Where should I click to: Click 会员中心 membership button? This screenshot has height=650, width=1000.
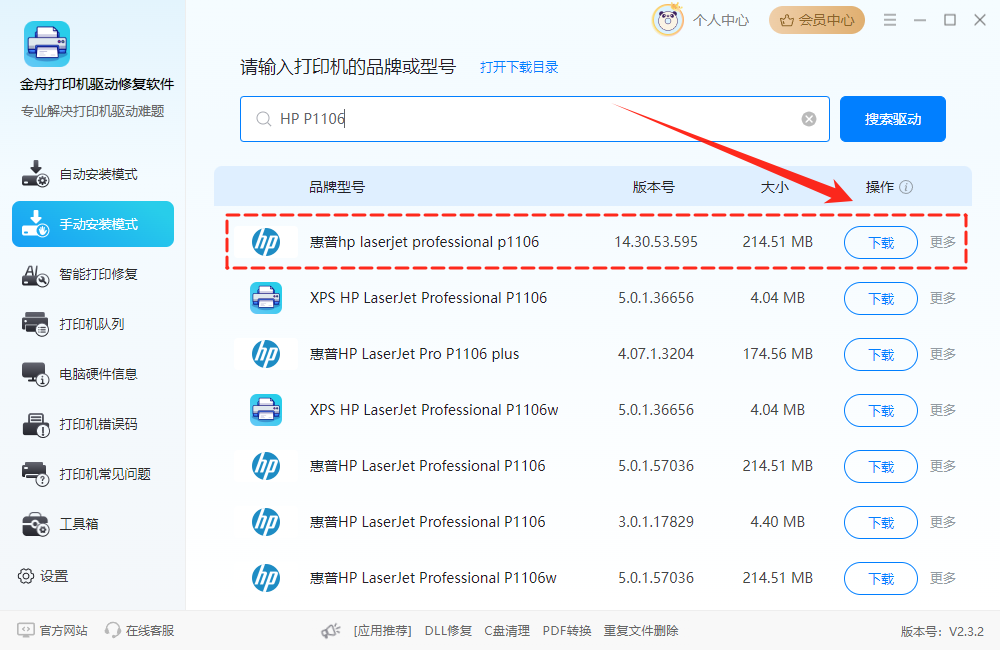click(816, 19)
